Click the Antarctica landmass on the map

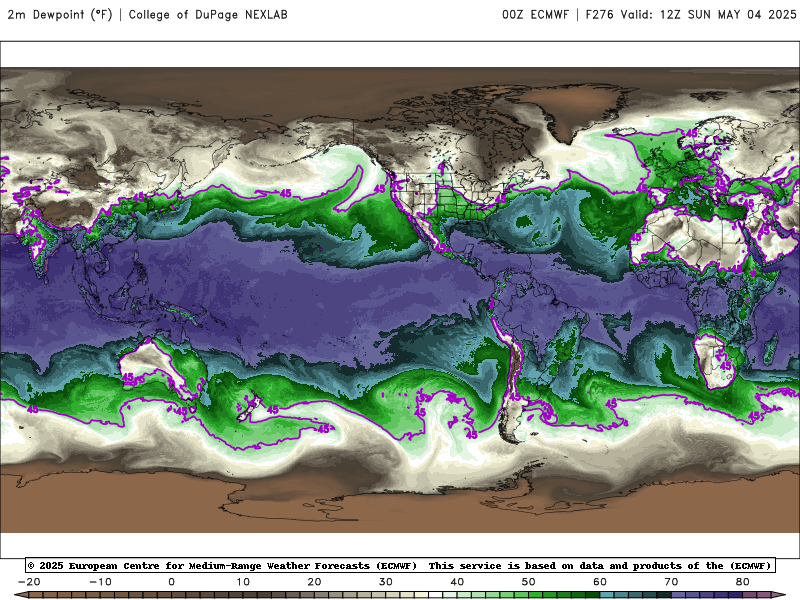coord(400,503)
